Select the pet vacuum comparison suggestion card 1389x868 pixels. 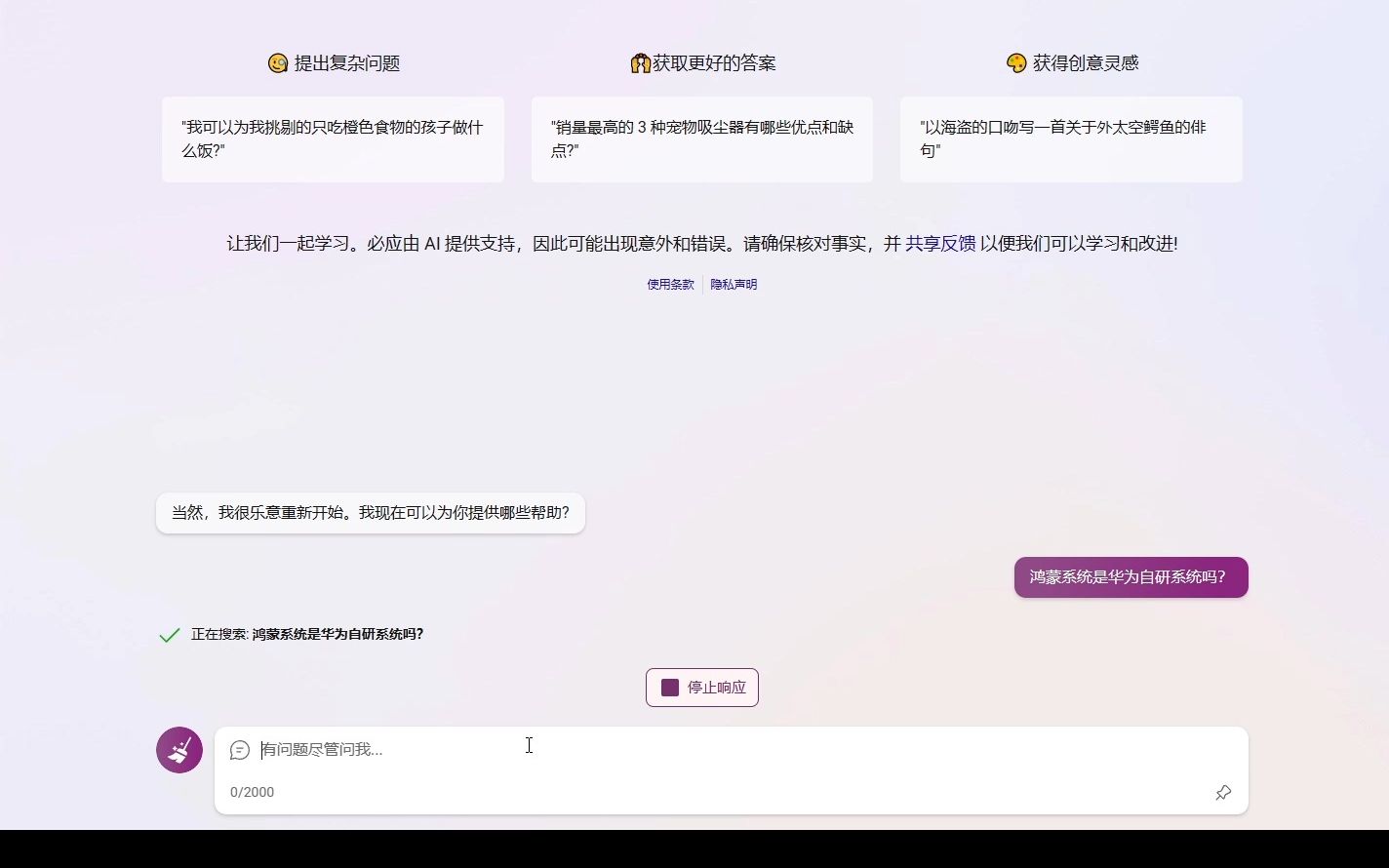tap(701, 139)
